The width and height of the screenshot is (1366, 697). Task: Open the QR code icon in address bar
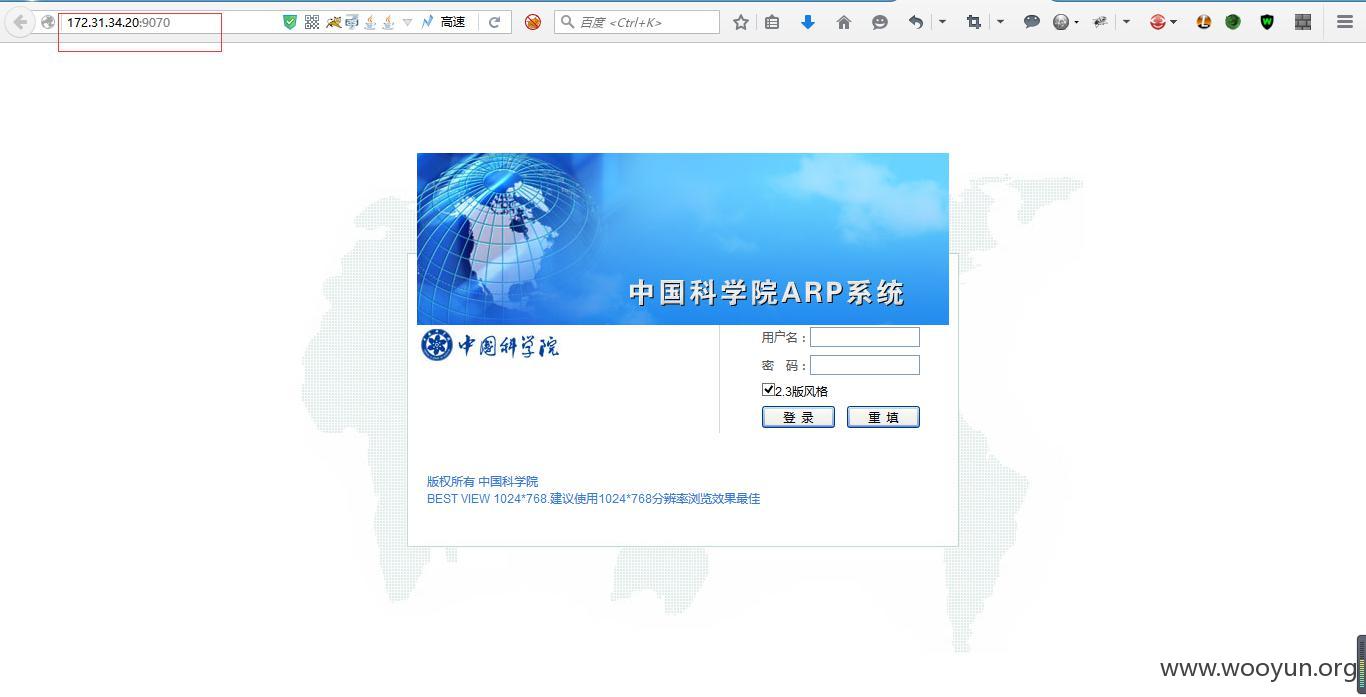click(312, 22)
